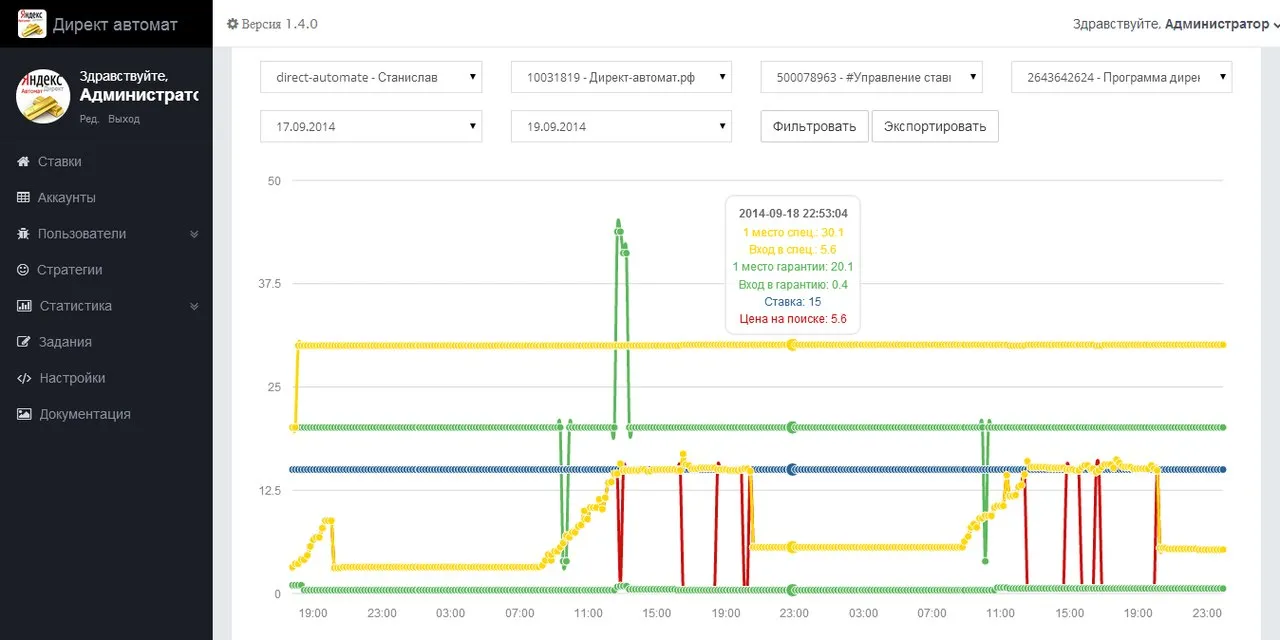Click the highlighted blue Ставка point at 23:00
1280x640 pixels.
[792, 469]
